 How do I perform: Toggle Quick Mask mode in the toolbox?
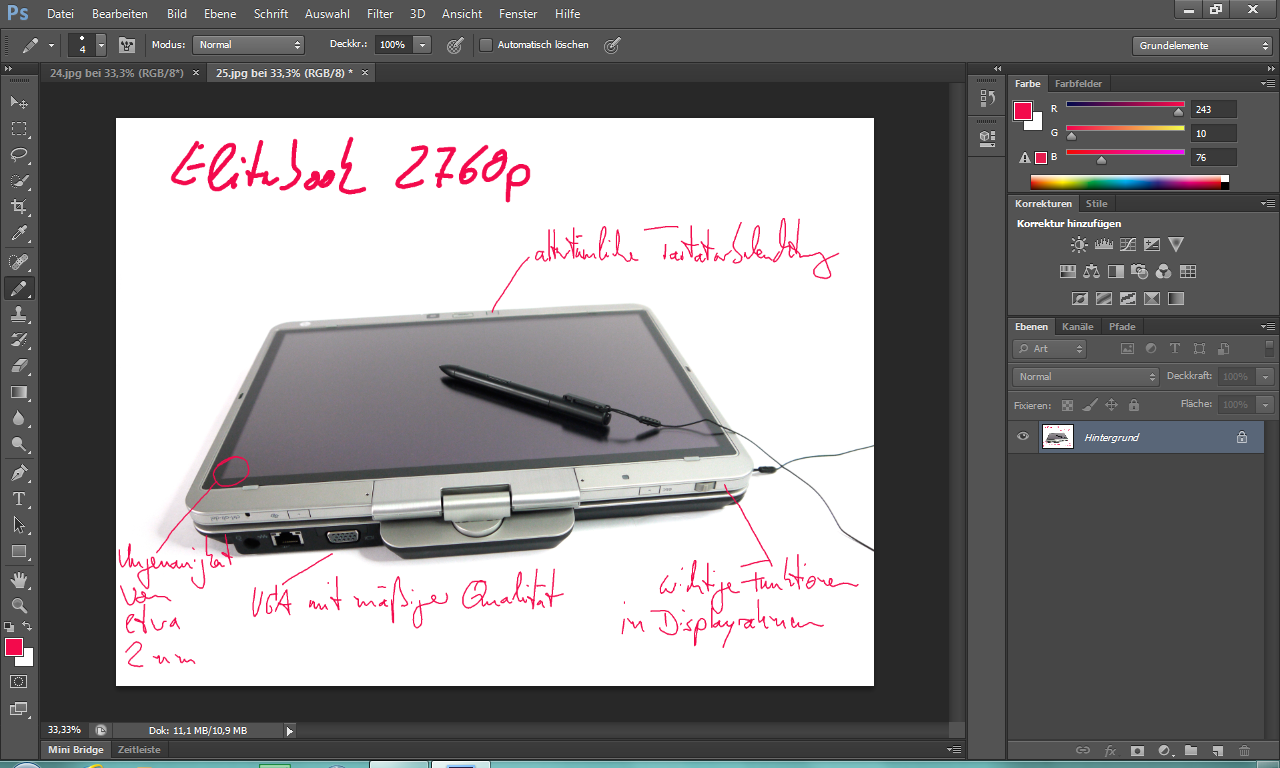19,681
